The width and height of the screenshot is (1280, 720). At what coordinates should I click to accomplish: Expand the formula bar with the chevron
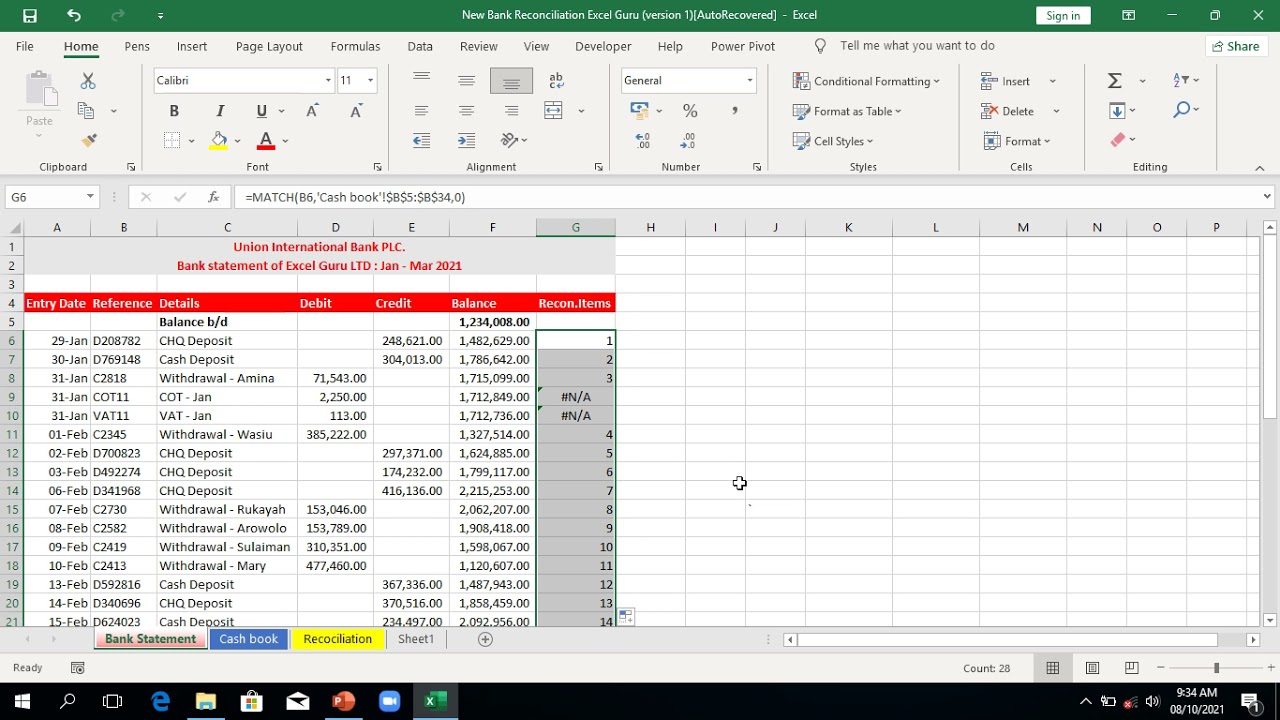coord(1267,197)
